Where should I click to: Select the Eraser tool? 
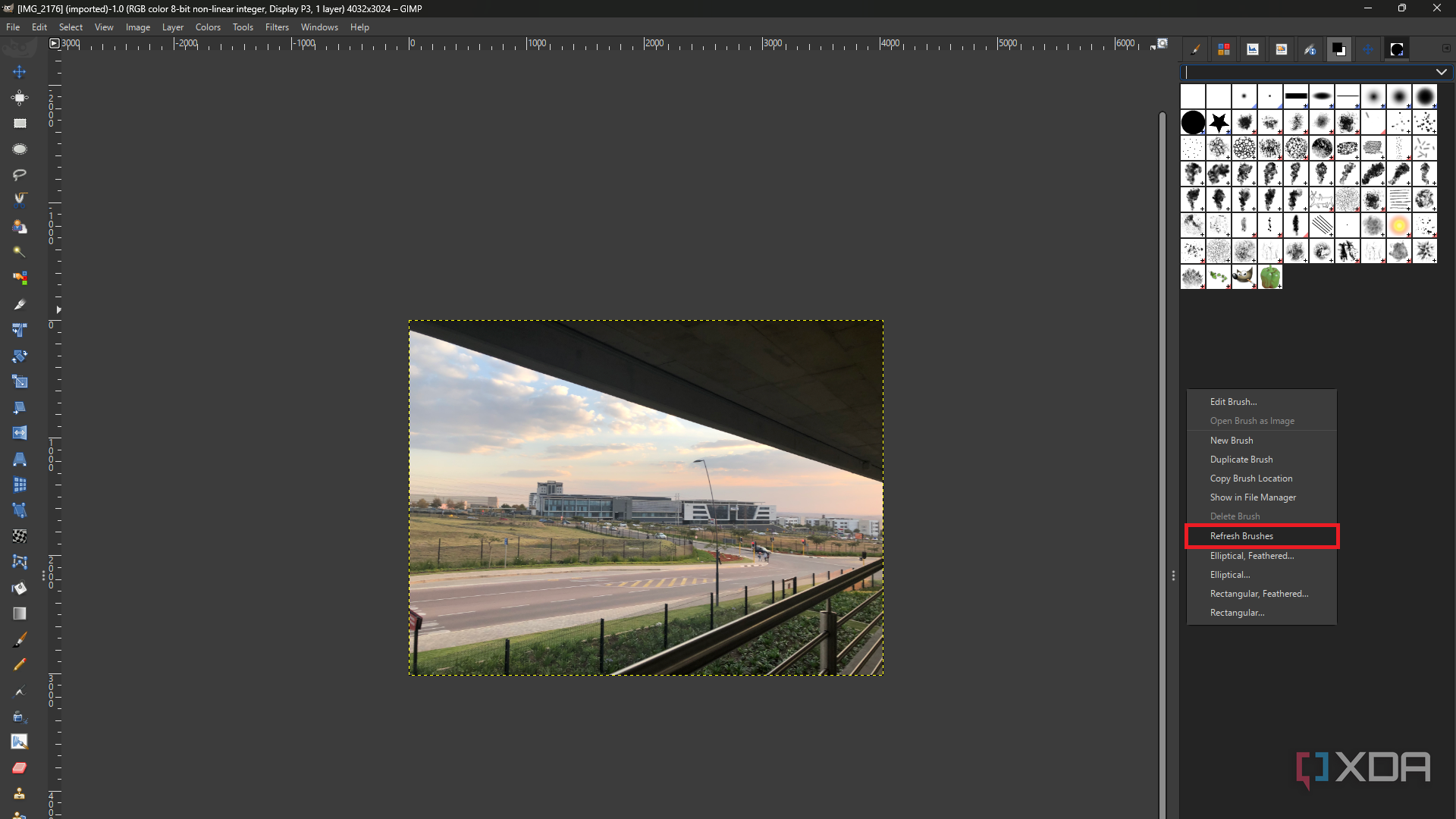pyautogui.click(x=20, y=768)
